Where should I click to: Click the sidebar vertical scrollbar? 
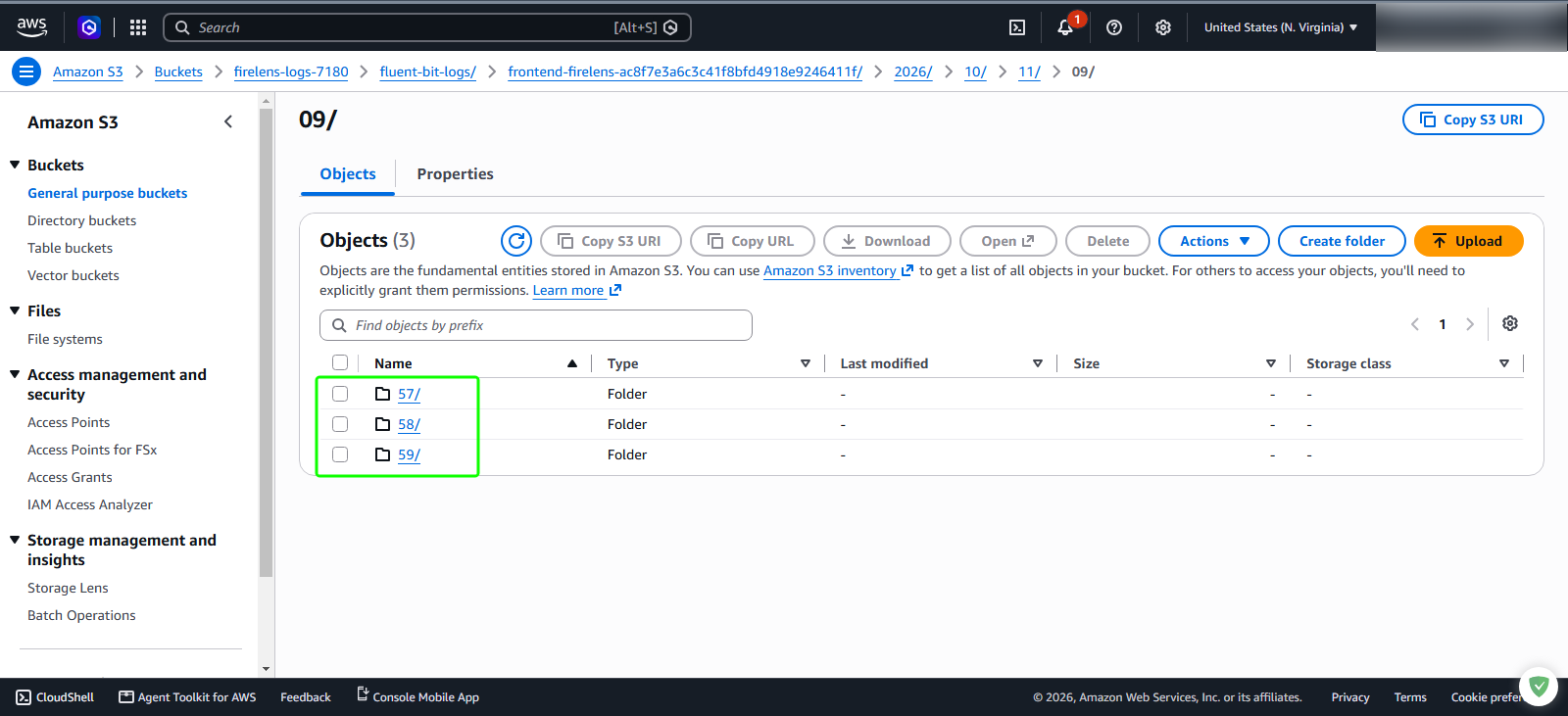[x=266, y=343]
